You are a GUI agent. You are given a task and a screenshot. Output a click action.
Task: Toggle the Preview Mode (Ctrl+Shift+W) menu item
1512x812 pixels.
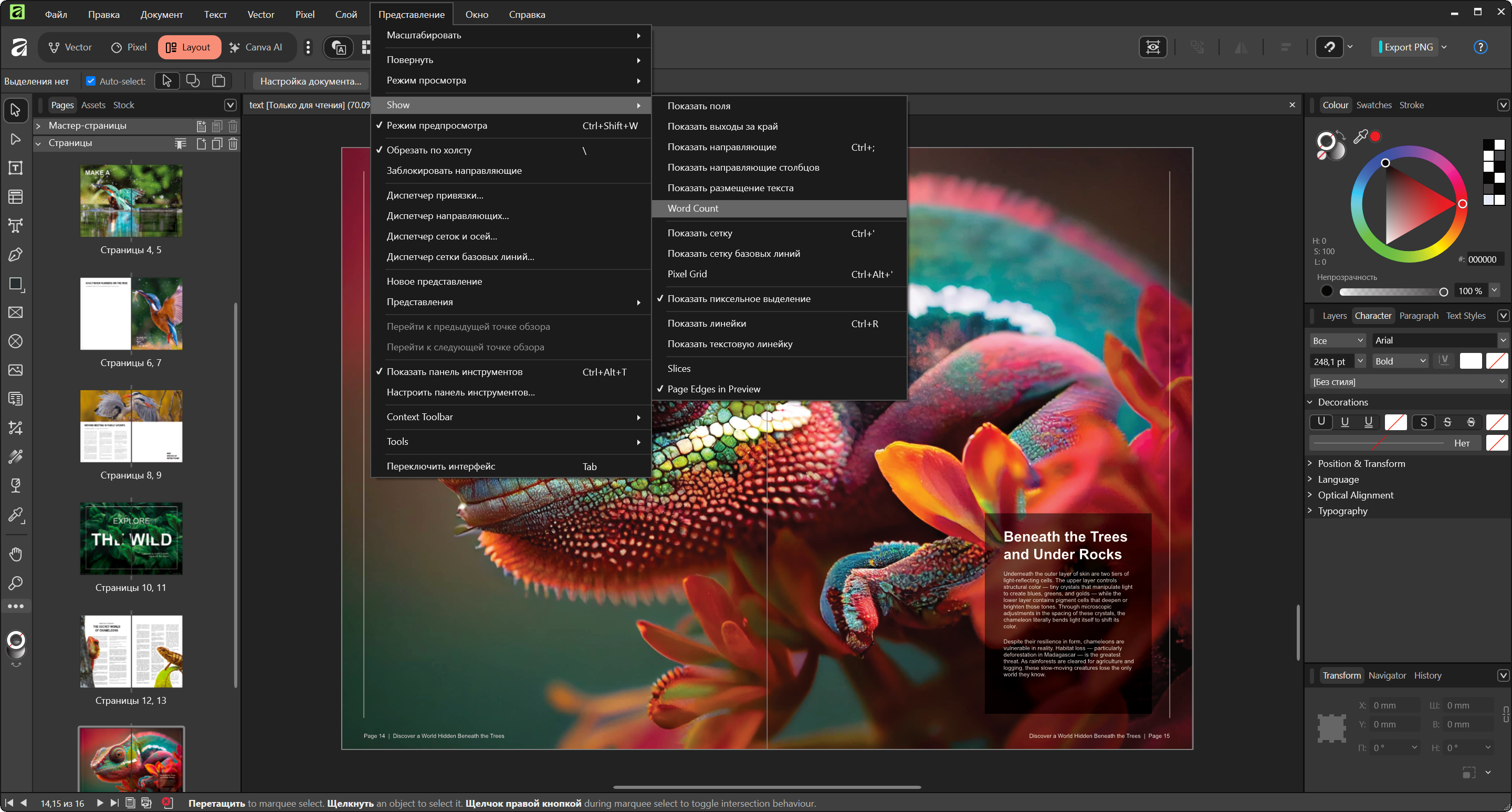point(437,126)
